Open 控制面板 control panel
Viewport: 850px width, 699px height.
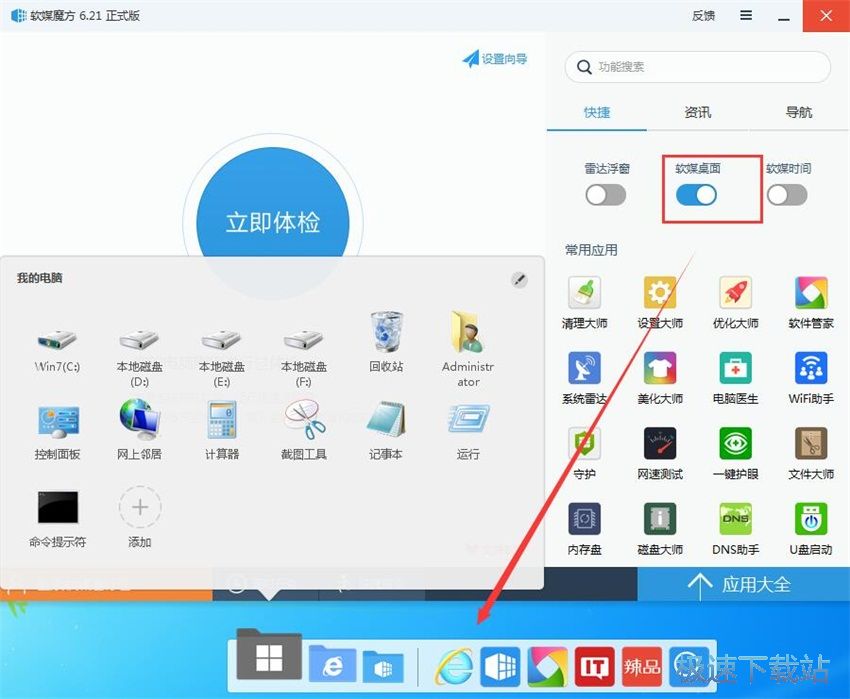pyautogui.click(x=58, y=422)
